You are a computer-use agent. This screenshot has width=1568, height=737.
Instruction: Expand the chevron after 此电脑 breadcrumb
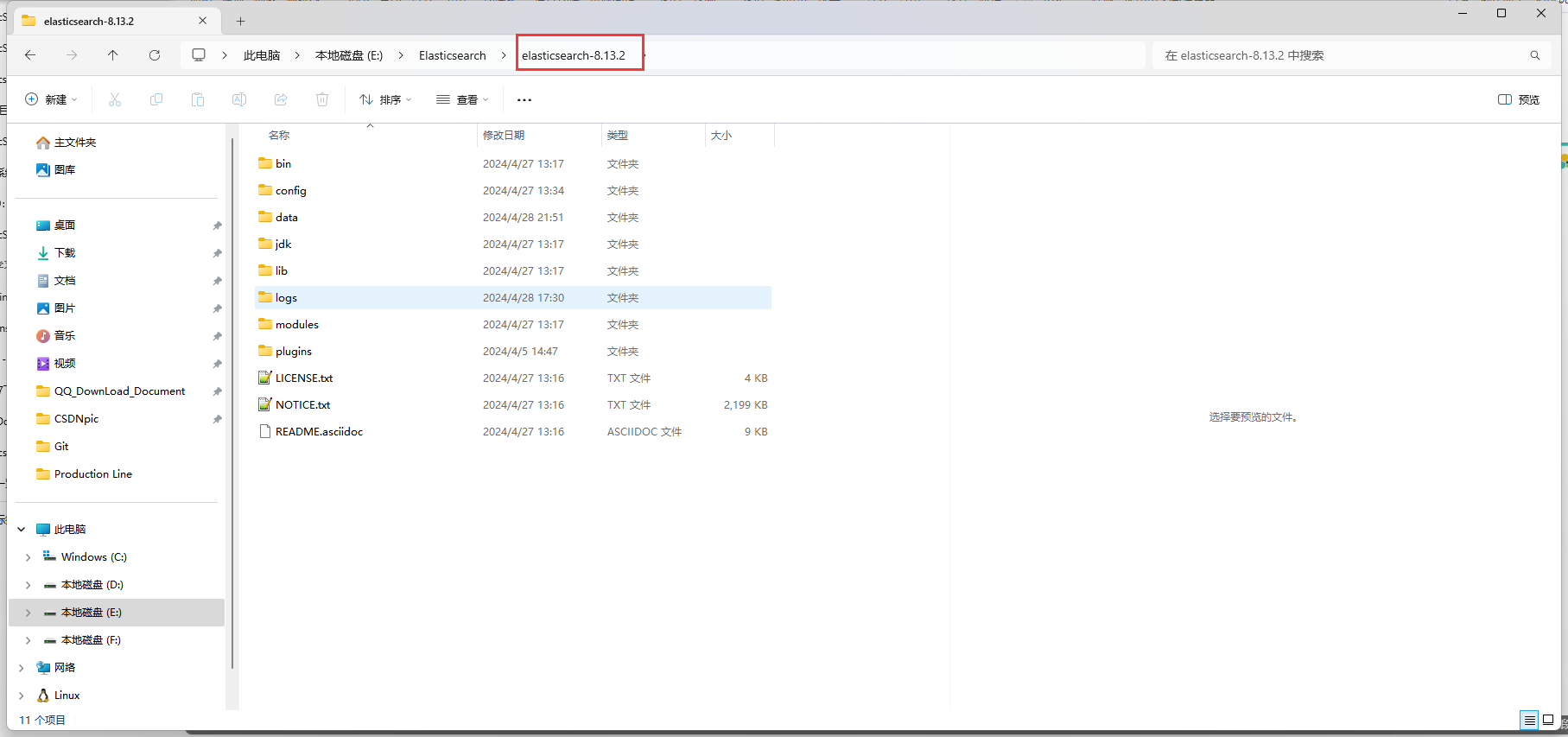tap(297, 55)
